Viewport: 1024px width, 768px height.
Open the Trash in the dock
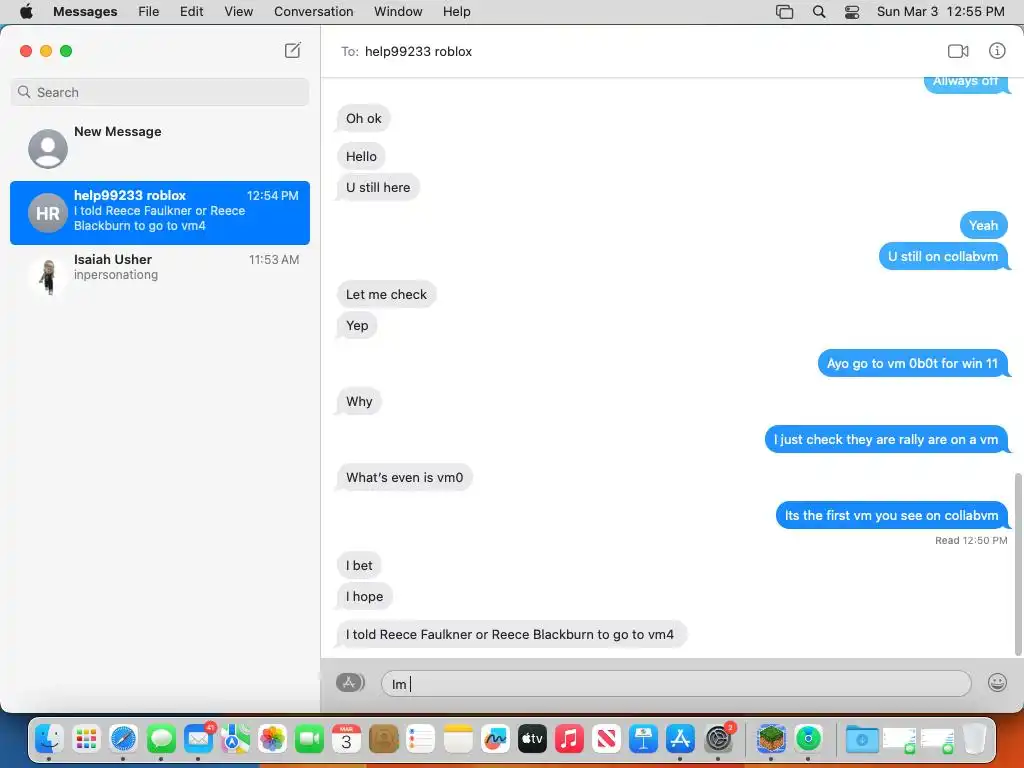coord(974,739)
